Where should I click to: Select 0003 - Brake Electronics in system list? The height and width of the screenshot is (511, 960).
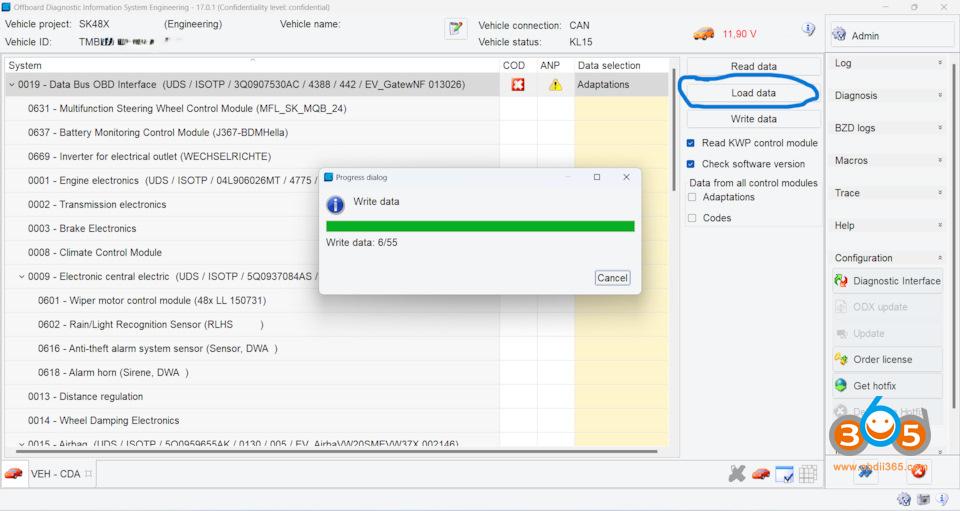click(82, 229)
